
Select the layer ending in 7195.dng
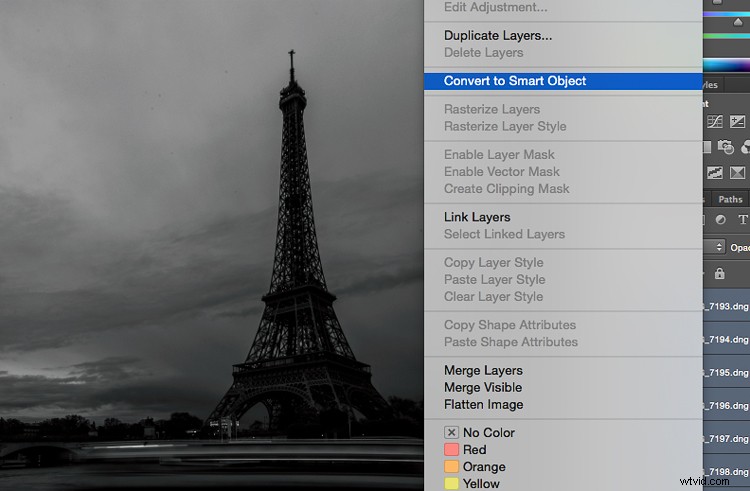[728, 372]
